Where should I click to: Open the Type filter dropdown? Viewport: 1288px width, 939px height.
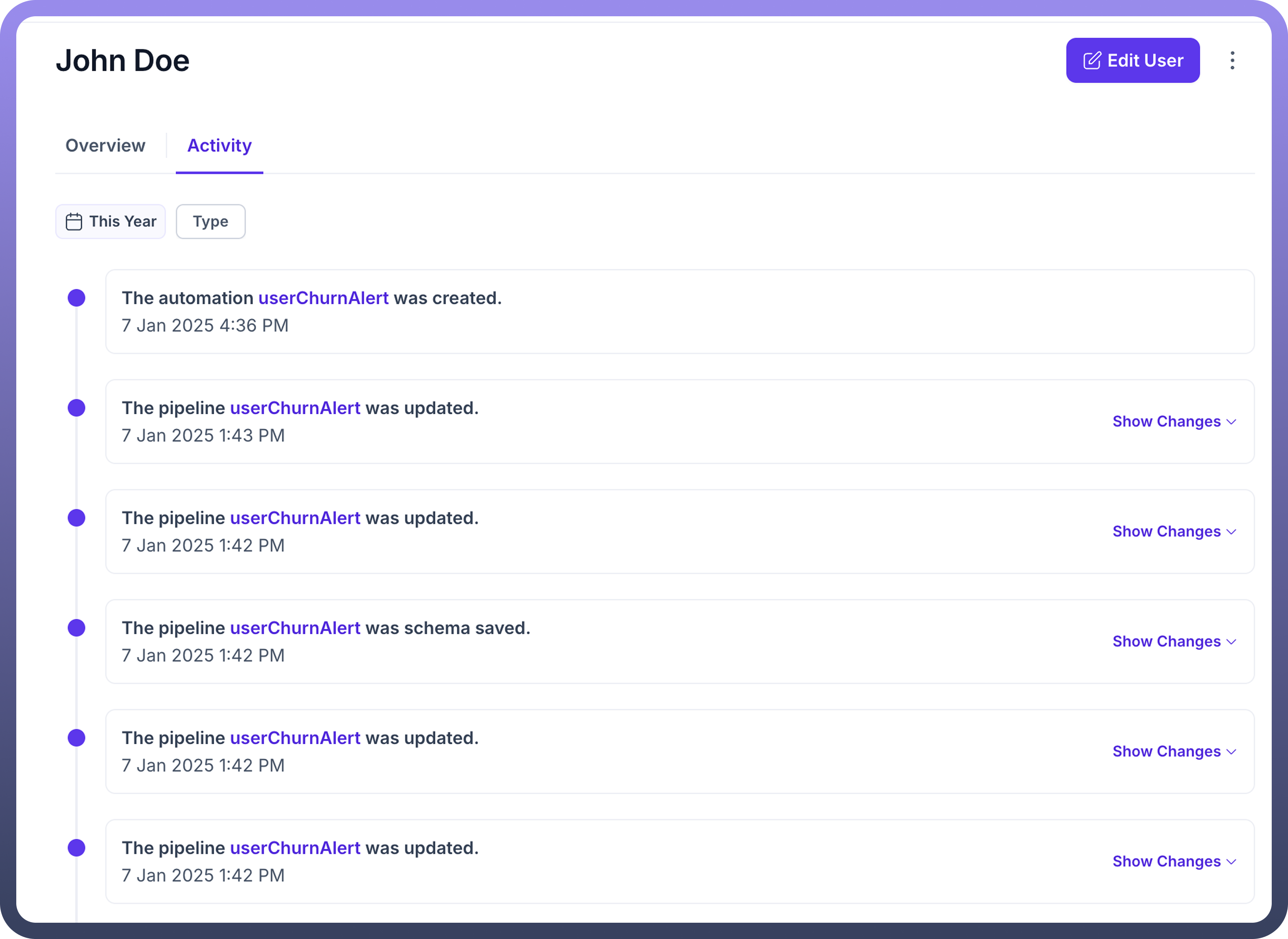210,222
